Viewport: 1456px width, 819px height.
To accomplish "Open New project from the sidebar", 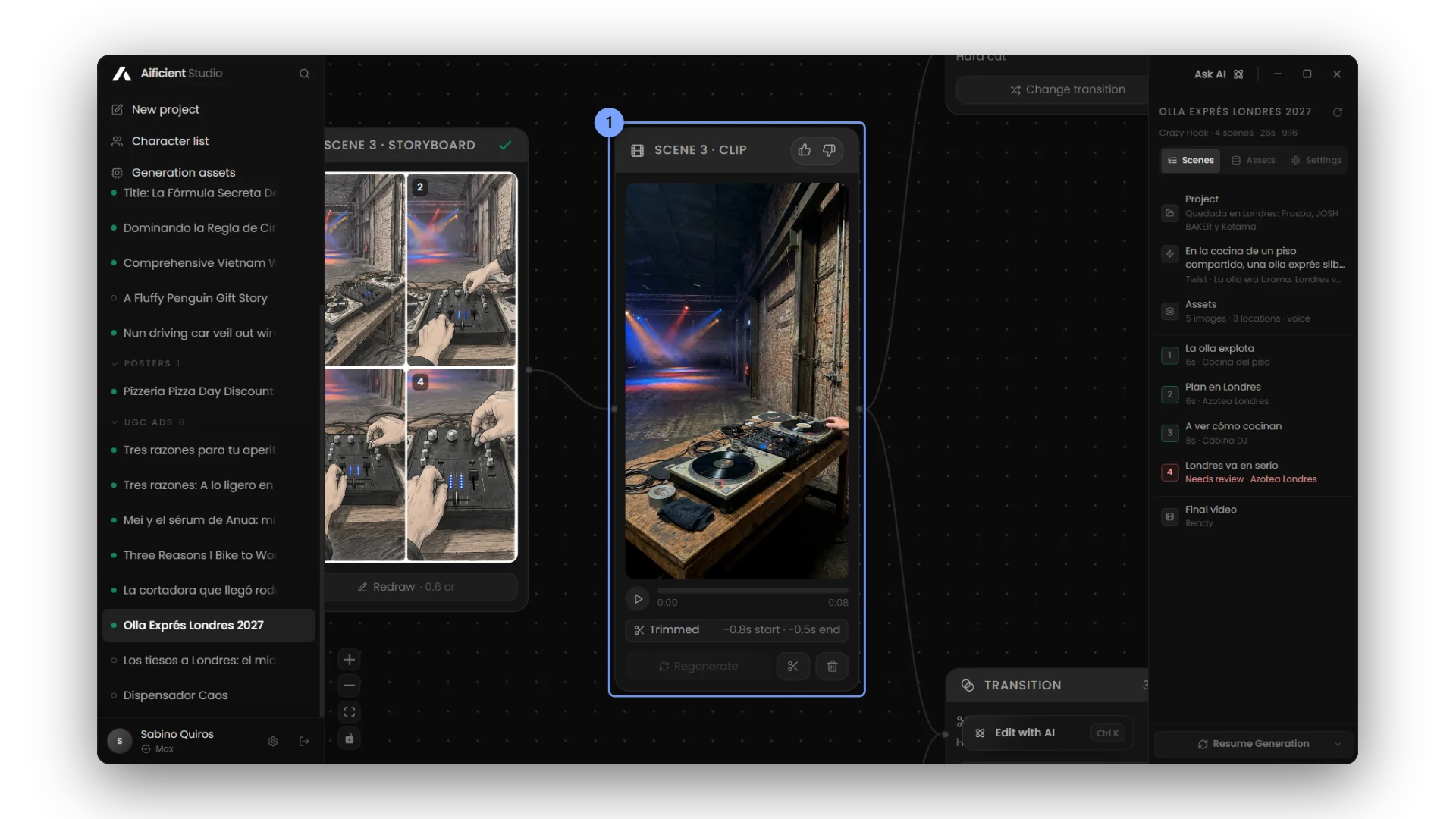I will click(165, 109).
